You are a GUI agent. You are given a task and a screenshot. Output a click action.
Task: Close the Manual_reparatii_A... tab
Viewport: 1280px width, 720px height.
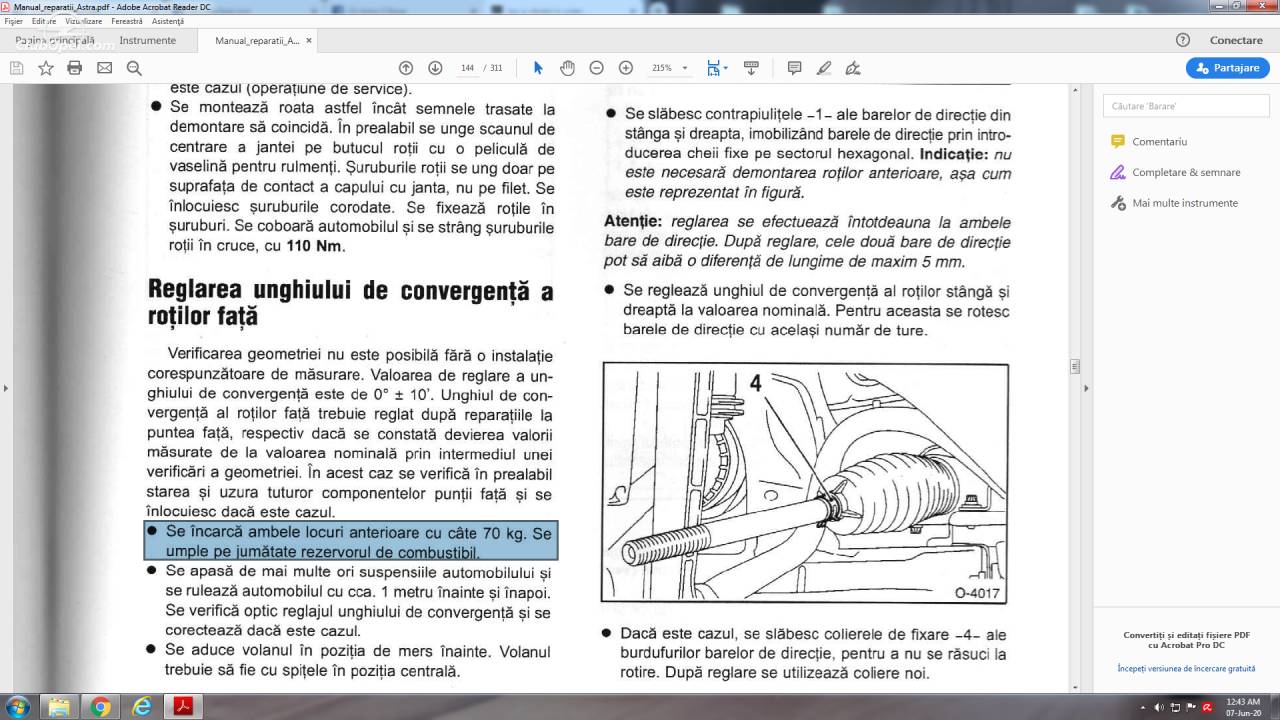[x=309, y=41]
